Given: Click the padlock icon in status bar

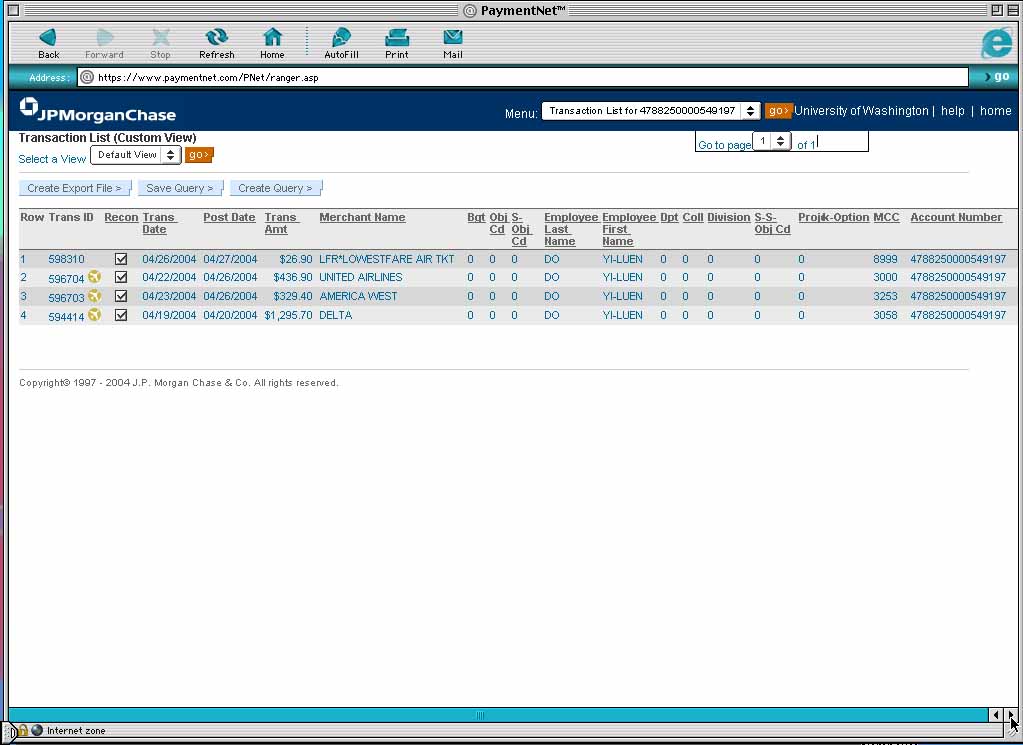Looking at the screenshot, I should coord(23,731).
